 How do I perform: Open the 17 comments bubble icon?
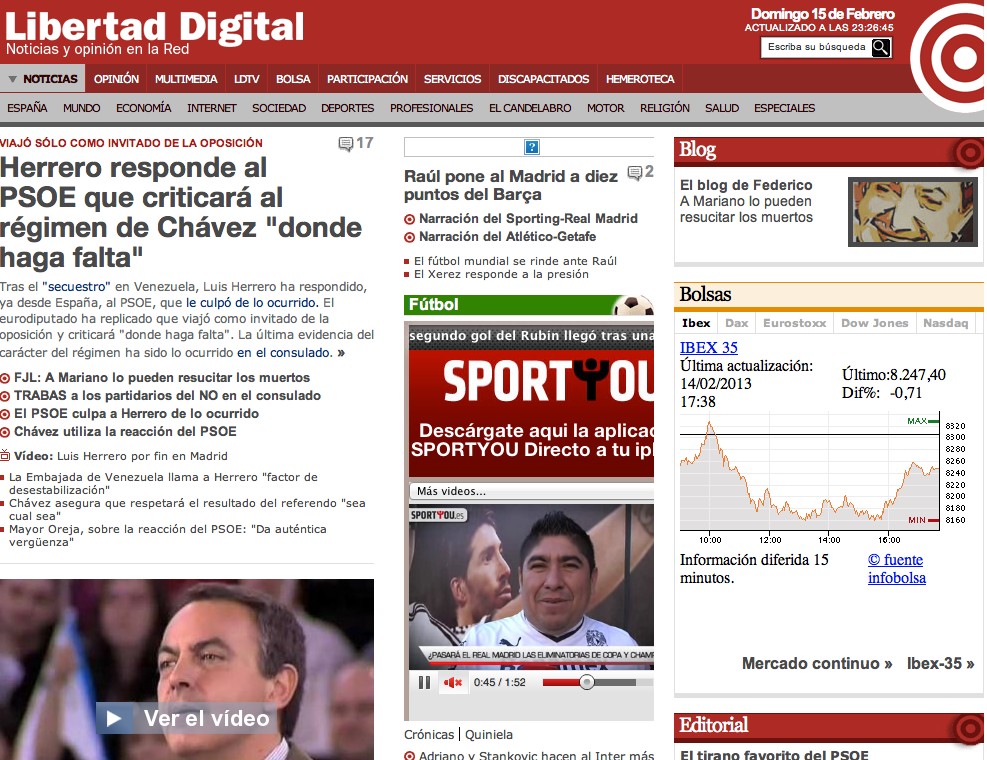click(346, 144)
